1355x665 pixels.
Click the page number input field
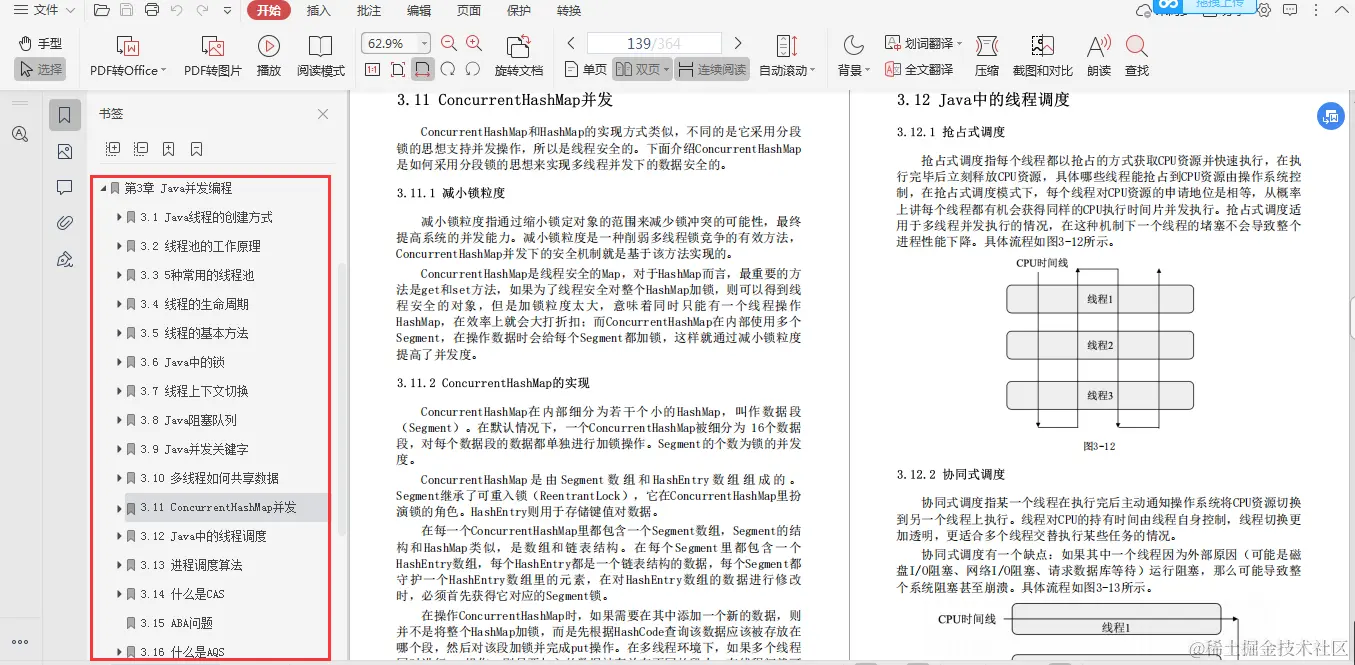tap(654, 43)
